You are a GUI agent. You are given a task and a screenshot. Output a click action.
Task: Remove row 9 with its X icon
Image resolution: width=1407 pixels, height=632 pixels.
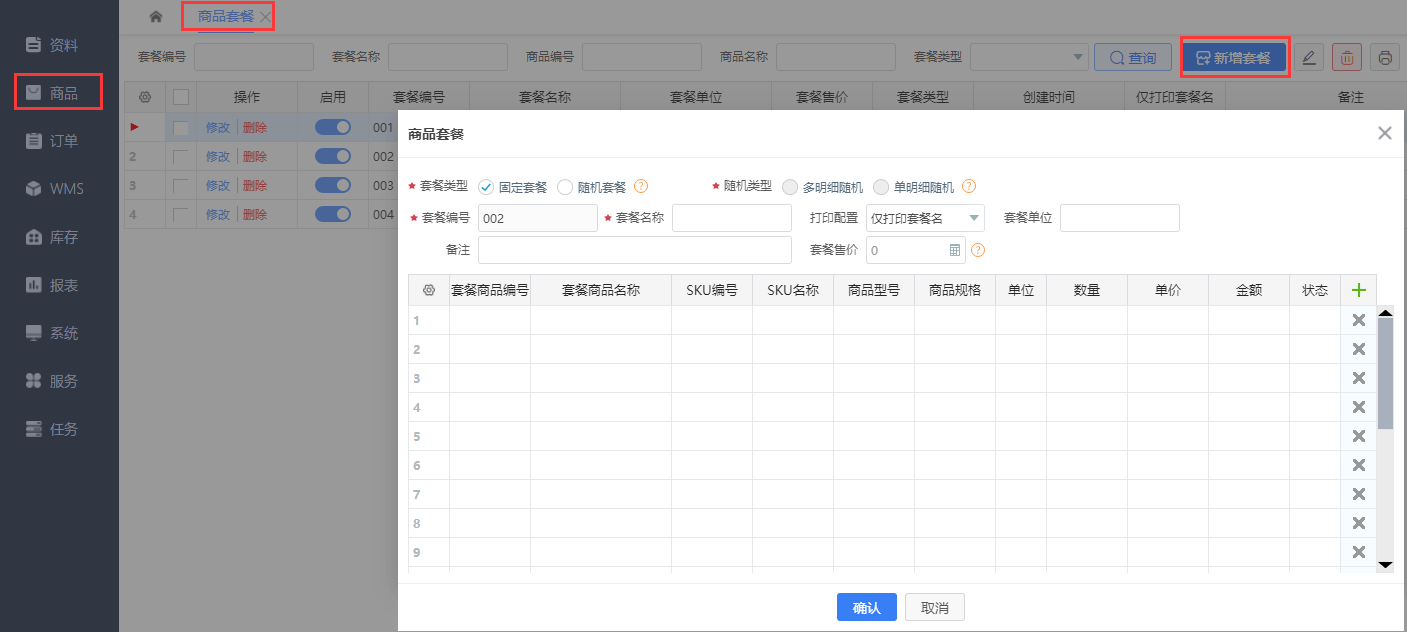point(1358,552)
